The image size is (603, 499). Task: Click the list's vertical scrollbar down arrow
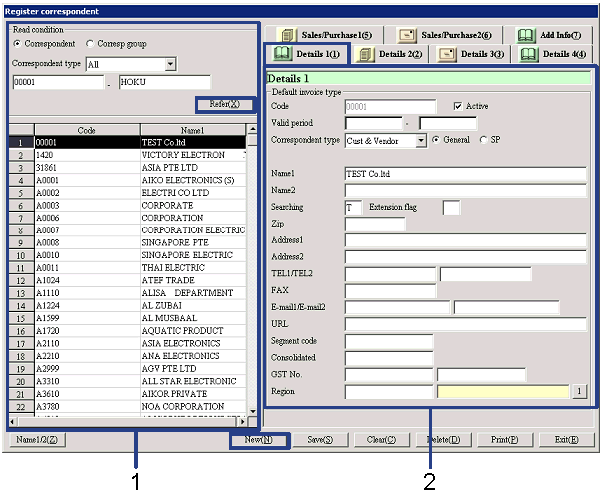coord(252,411)
